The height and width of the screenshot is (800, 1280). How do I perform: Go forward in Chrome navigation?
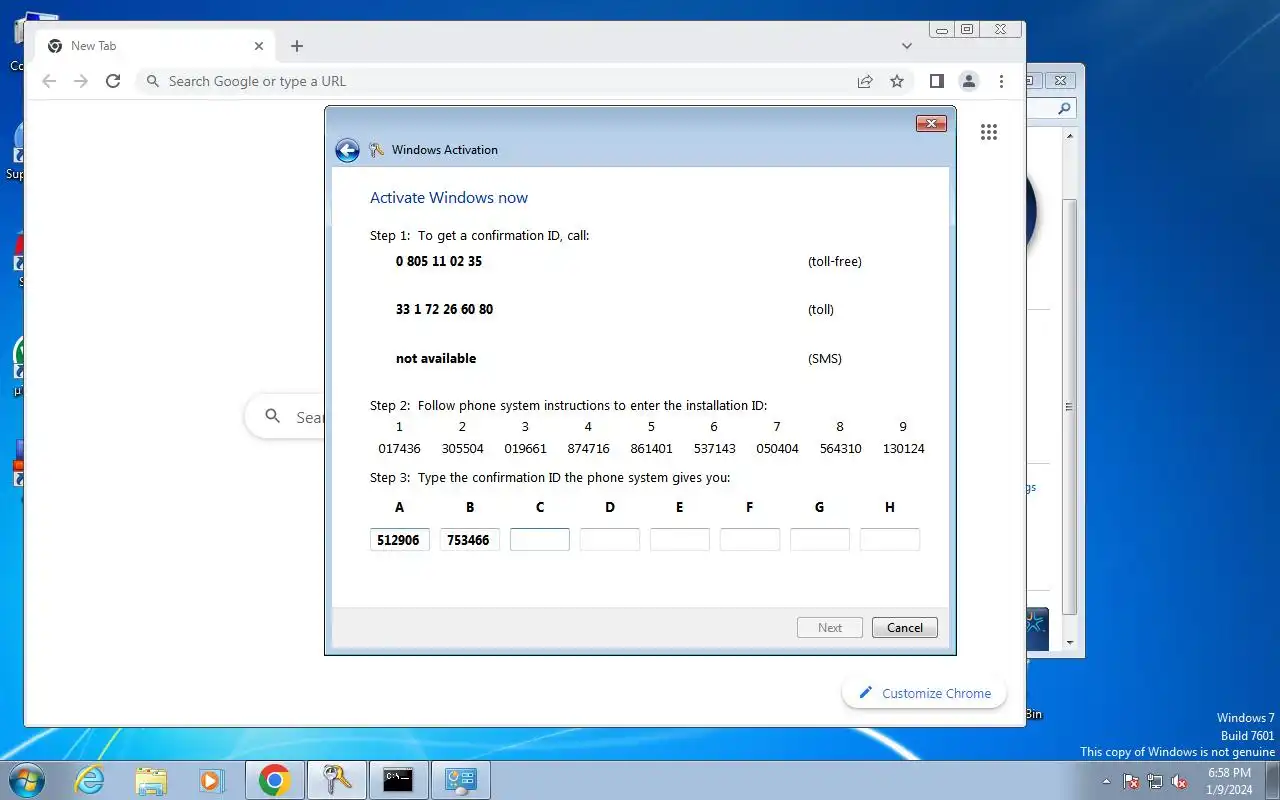coord(81,81)
